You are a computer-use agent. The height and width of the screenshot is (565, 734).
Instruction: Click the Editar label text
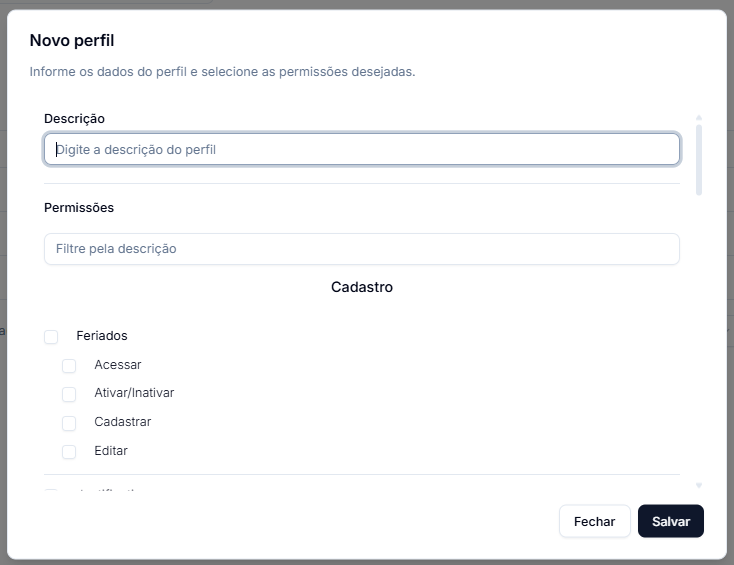[x=111, y=451]
